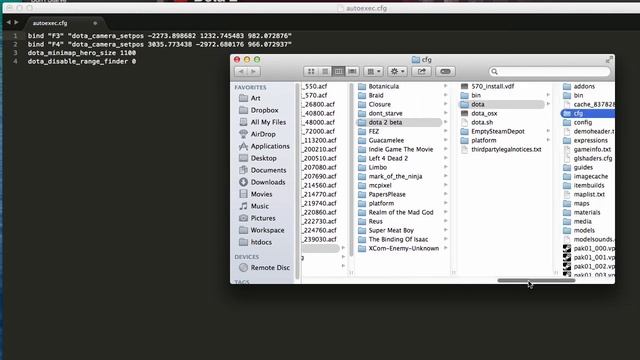Click the Finder horizontal scrollbar thumb
The width and height of the screenshot is (640, 360).
(536, 280)
